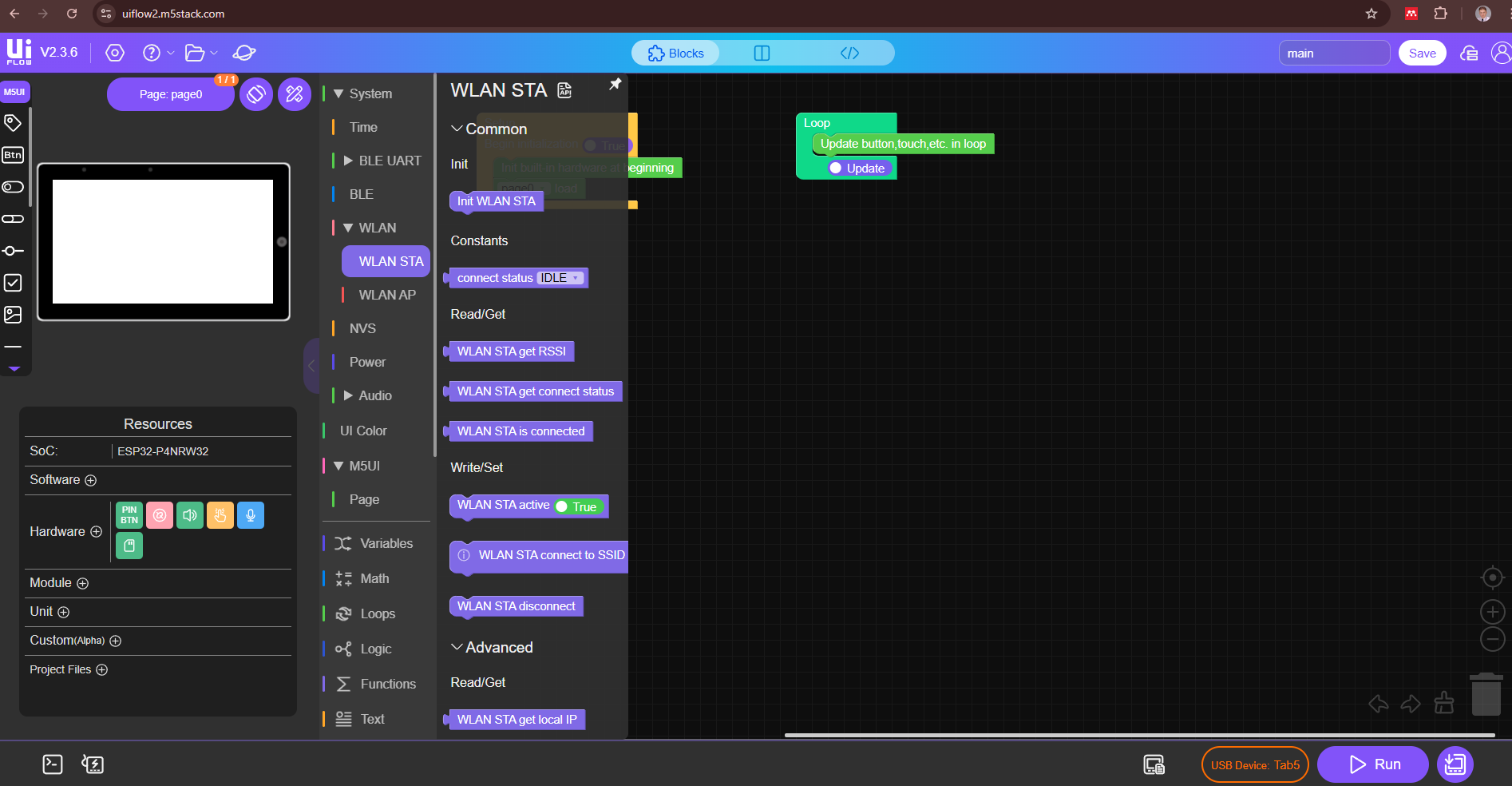Image resolution: width=1512 pixels, height=786 pixels.
Task: Click the Run button
Action: [x=1372, y=764]
